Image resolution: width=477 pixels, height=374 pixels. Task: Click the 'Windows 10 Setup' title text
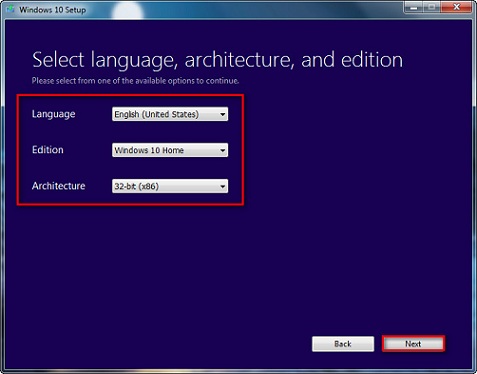coord(53,10)
